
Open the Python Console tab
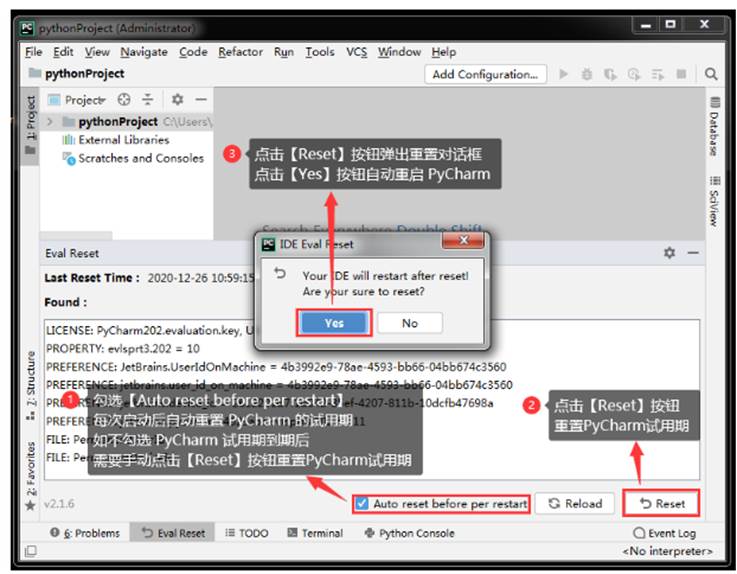click(409, 533)
